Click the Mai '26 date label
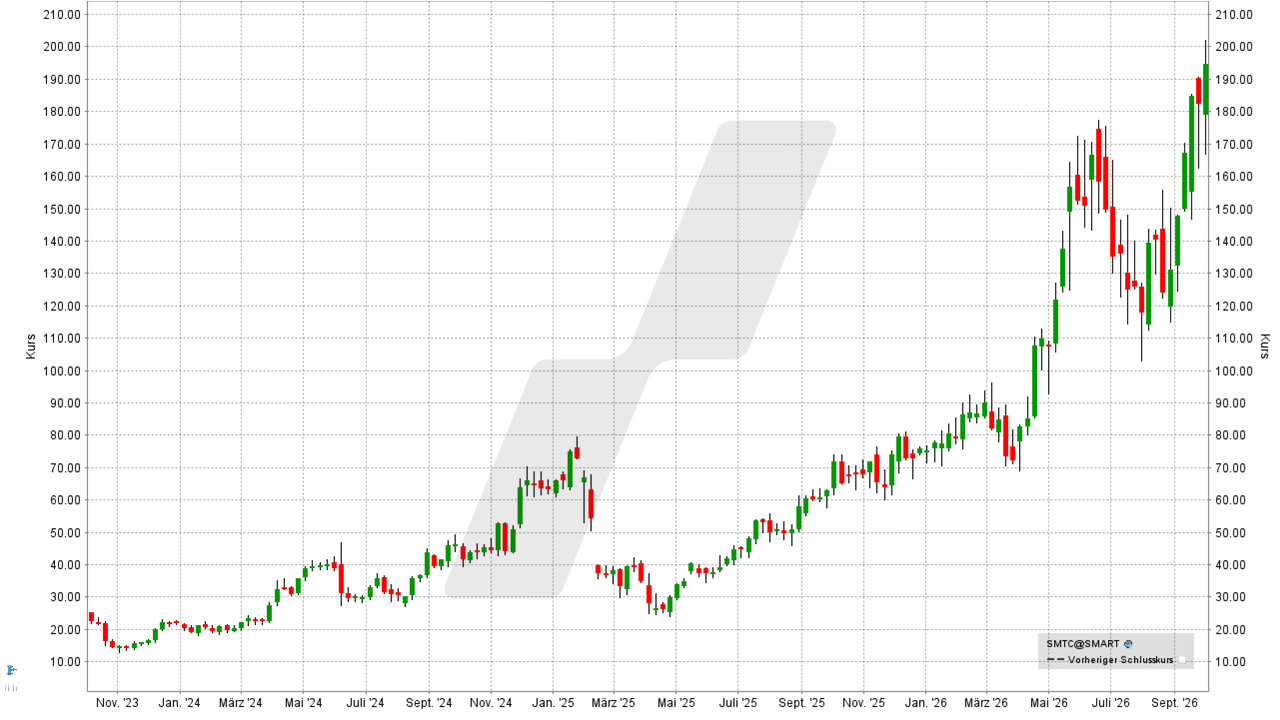1280x720 pixels. click(x=1047, y=703)
